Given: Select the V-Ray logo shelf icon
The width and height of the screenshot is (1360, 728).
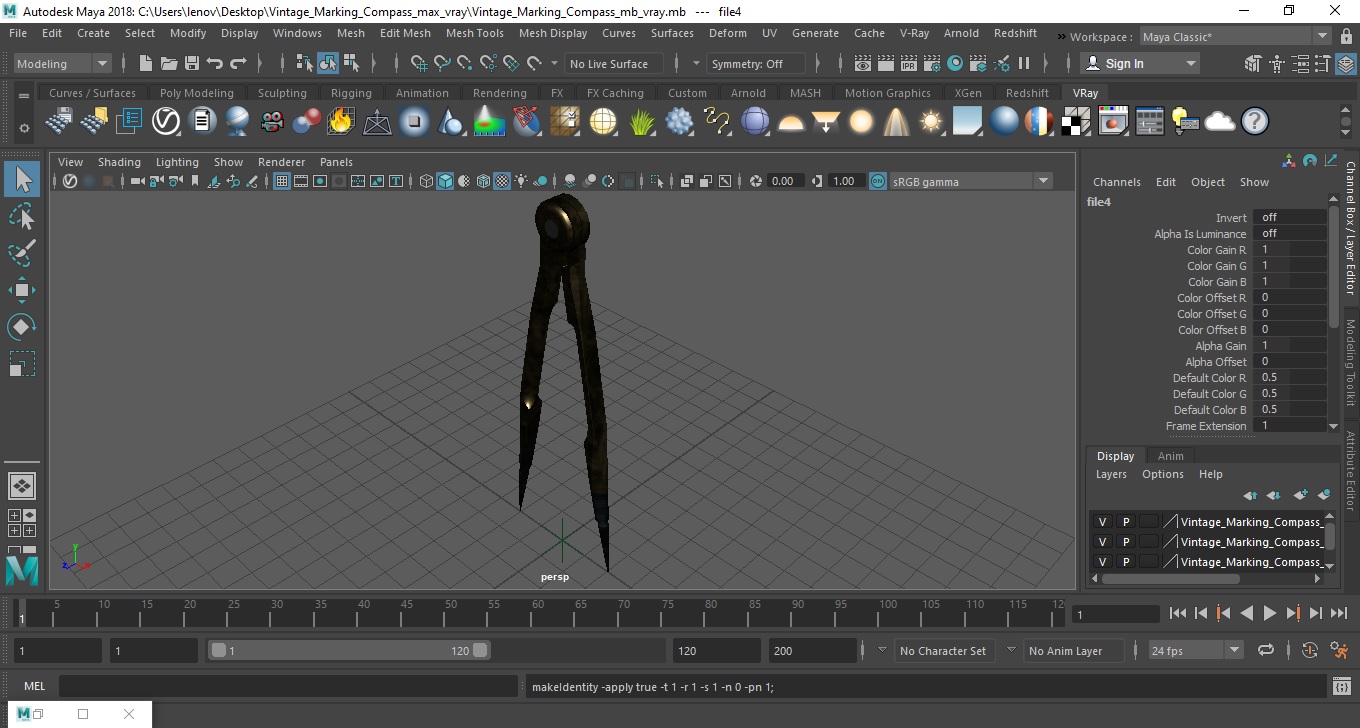Looking at the screenshot, I should tap(165, 122).
